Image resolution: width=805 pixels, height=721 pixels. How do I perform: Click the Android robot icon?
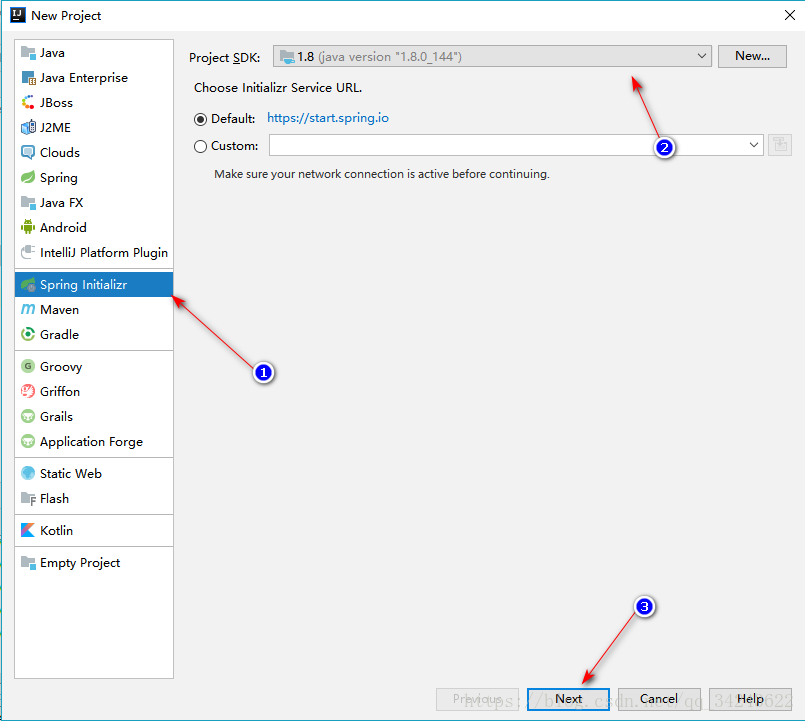28,227
